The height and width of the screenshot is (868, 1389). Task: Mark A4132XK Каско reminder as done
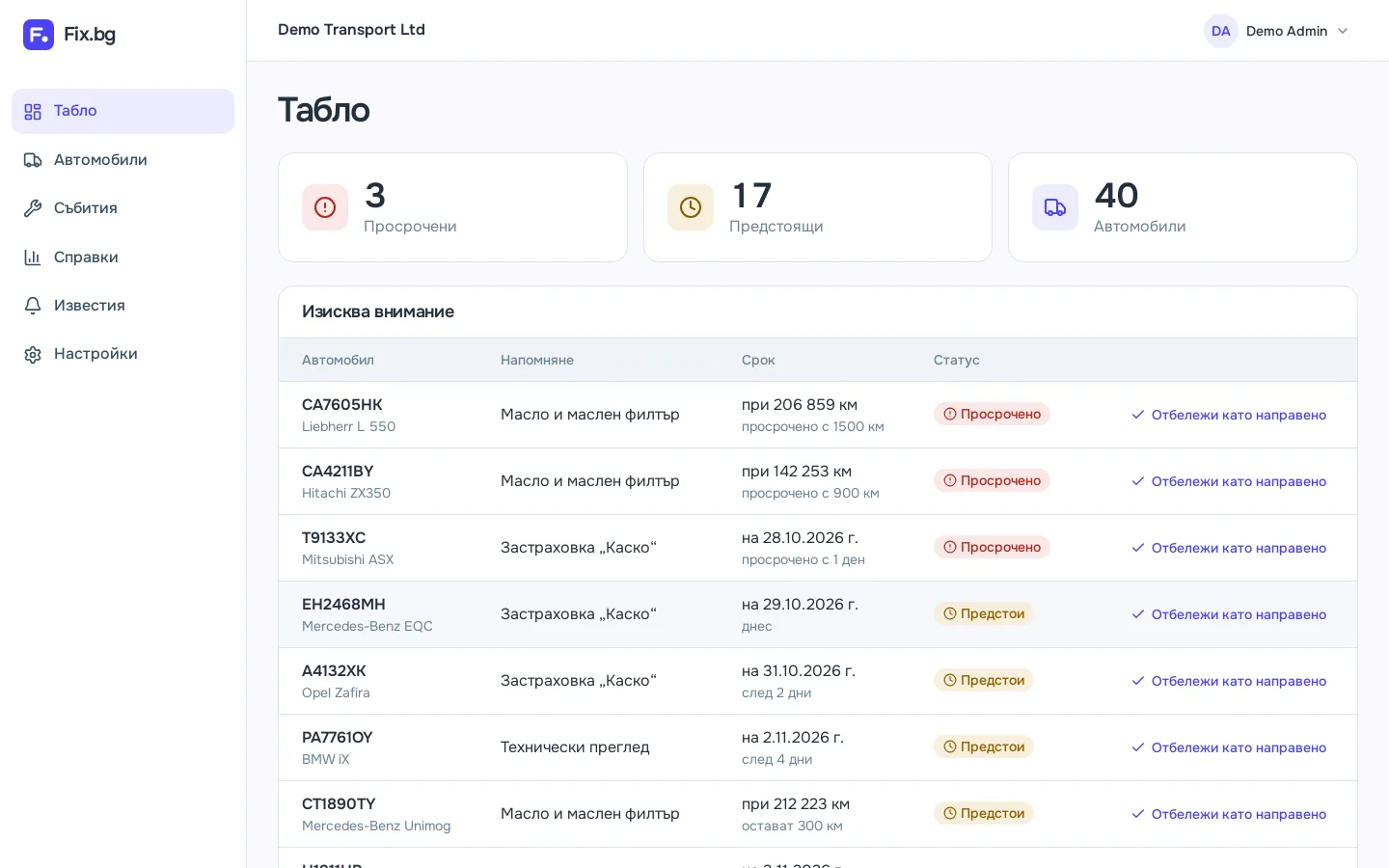pyautogui.click(x=1229, y=681)
